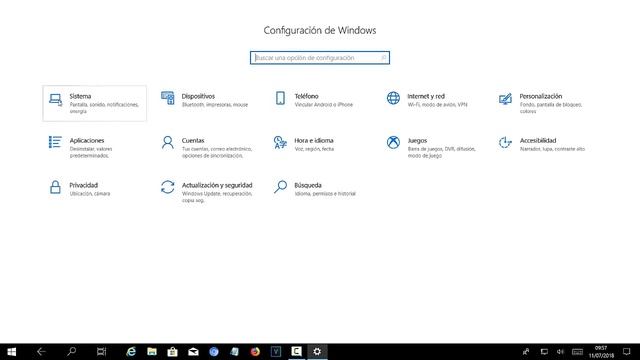The width and height of the screenshot is (640, 360).
Task: Click in the Buscar una opción search field
Action: click(x=320, y=58)
